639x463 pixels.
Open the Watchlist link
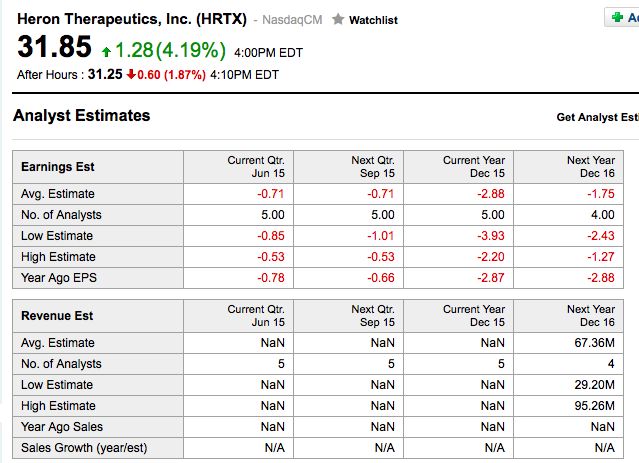click(373, 20)
